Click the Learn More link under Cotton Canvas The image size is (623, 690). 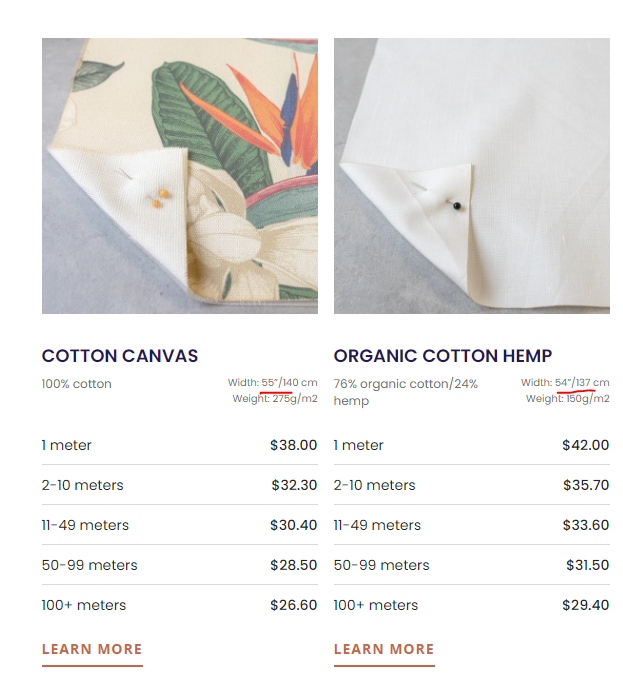(x=92, y=650)
